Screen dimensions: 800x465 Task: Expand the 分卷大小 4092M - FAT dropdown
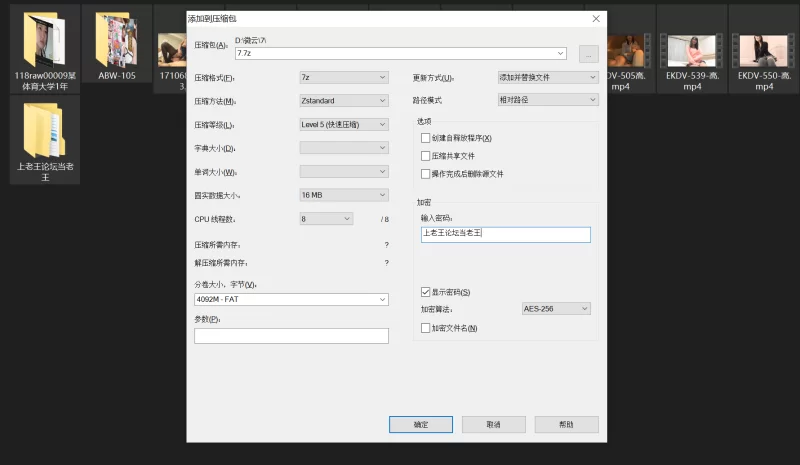[291, 299]
